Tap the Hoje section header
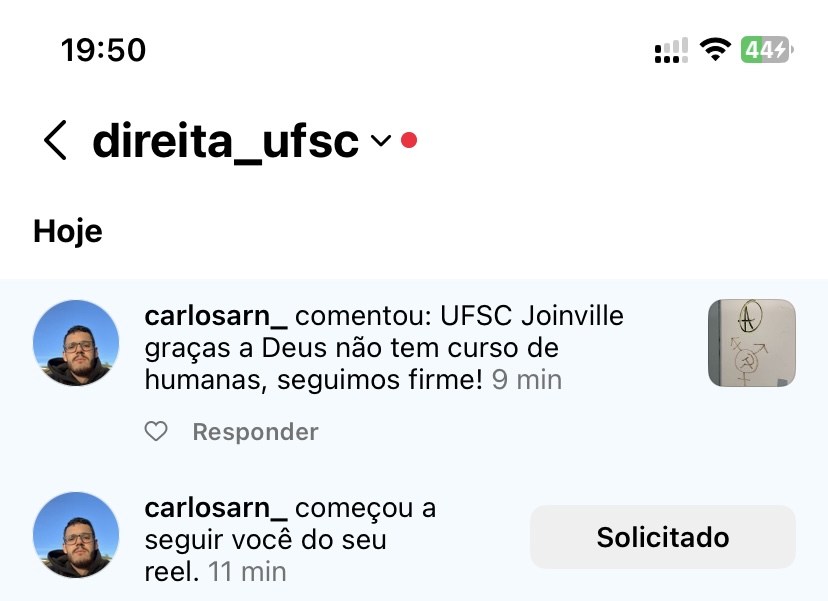Viewport: 828px width, 601px height. 68,231
